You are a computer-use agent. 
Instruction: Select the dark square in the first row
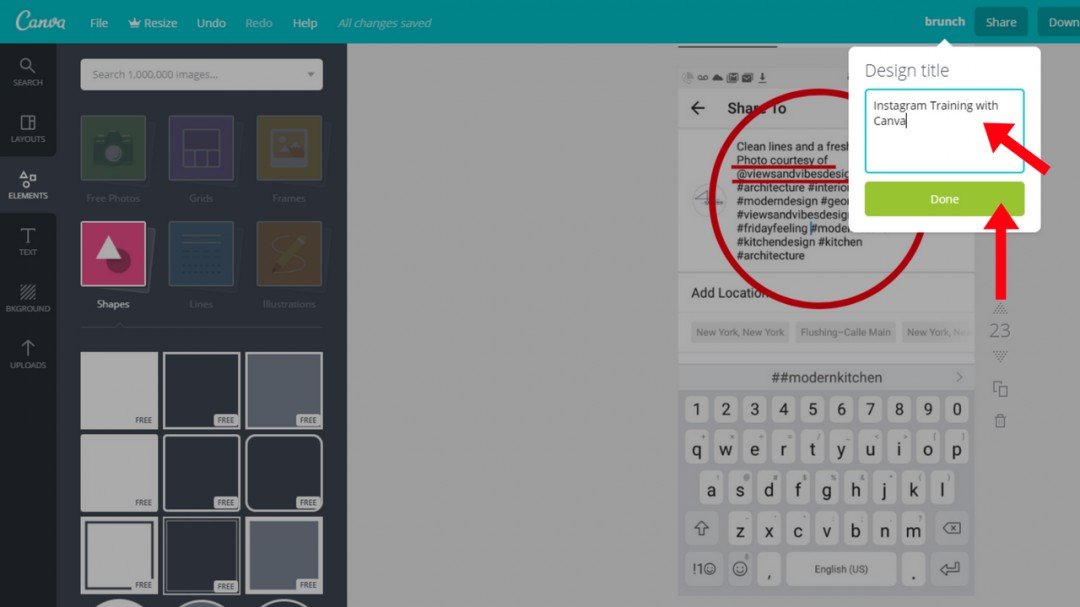click(201, 391)
